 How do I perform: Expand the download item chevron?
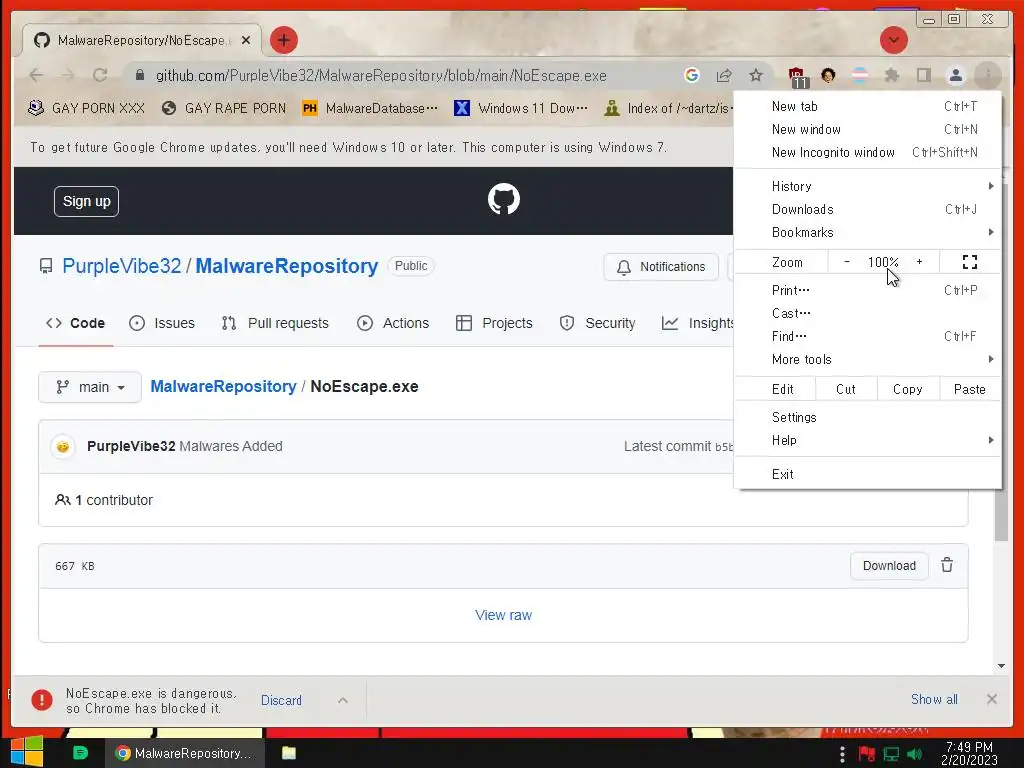point(343,700)
